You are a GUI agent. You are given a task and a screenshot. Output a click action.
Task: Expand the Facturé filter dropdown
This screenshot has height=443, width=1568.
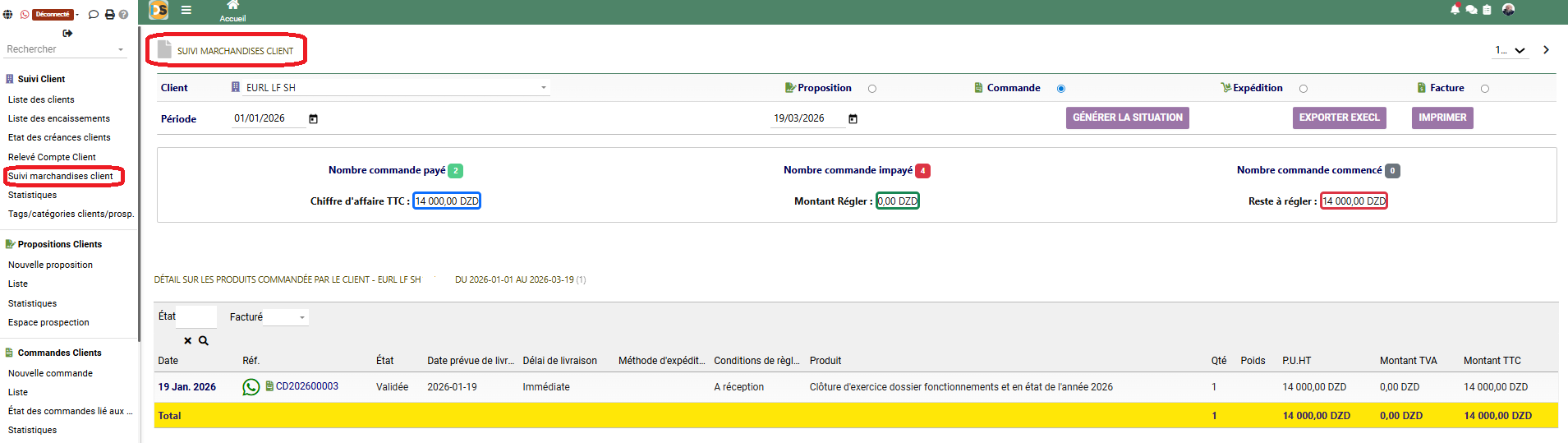click(x=286, y=317)
